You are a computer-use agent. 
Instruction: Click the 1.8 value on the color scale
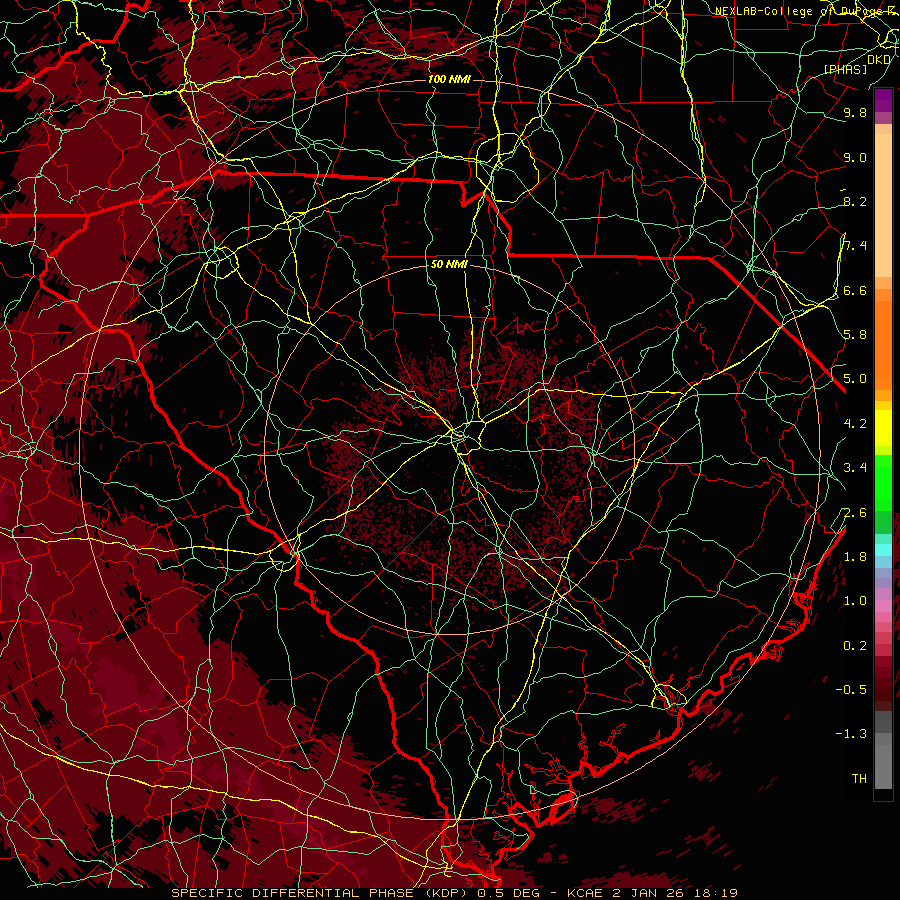point(855,557)
